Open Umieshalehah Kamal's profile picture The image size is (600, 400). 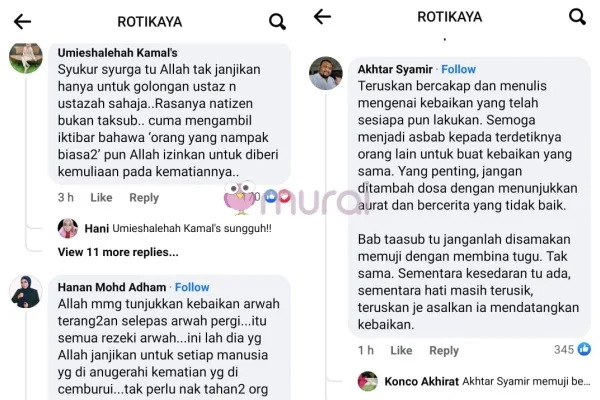click(26, 57)
